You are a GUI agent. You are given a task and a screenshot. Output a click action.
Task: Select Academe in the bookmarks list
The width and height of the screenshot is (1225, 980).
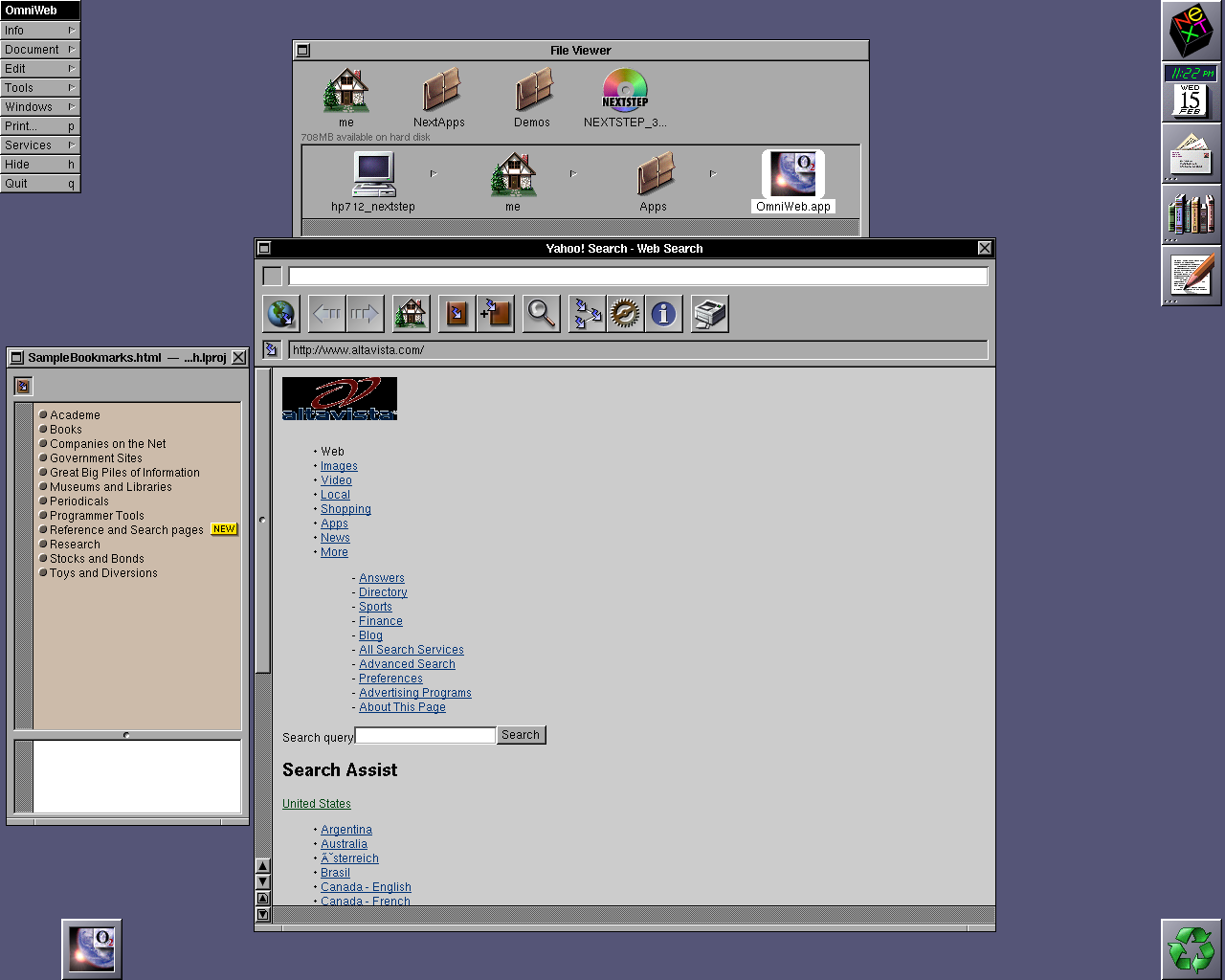coord(75,415)
